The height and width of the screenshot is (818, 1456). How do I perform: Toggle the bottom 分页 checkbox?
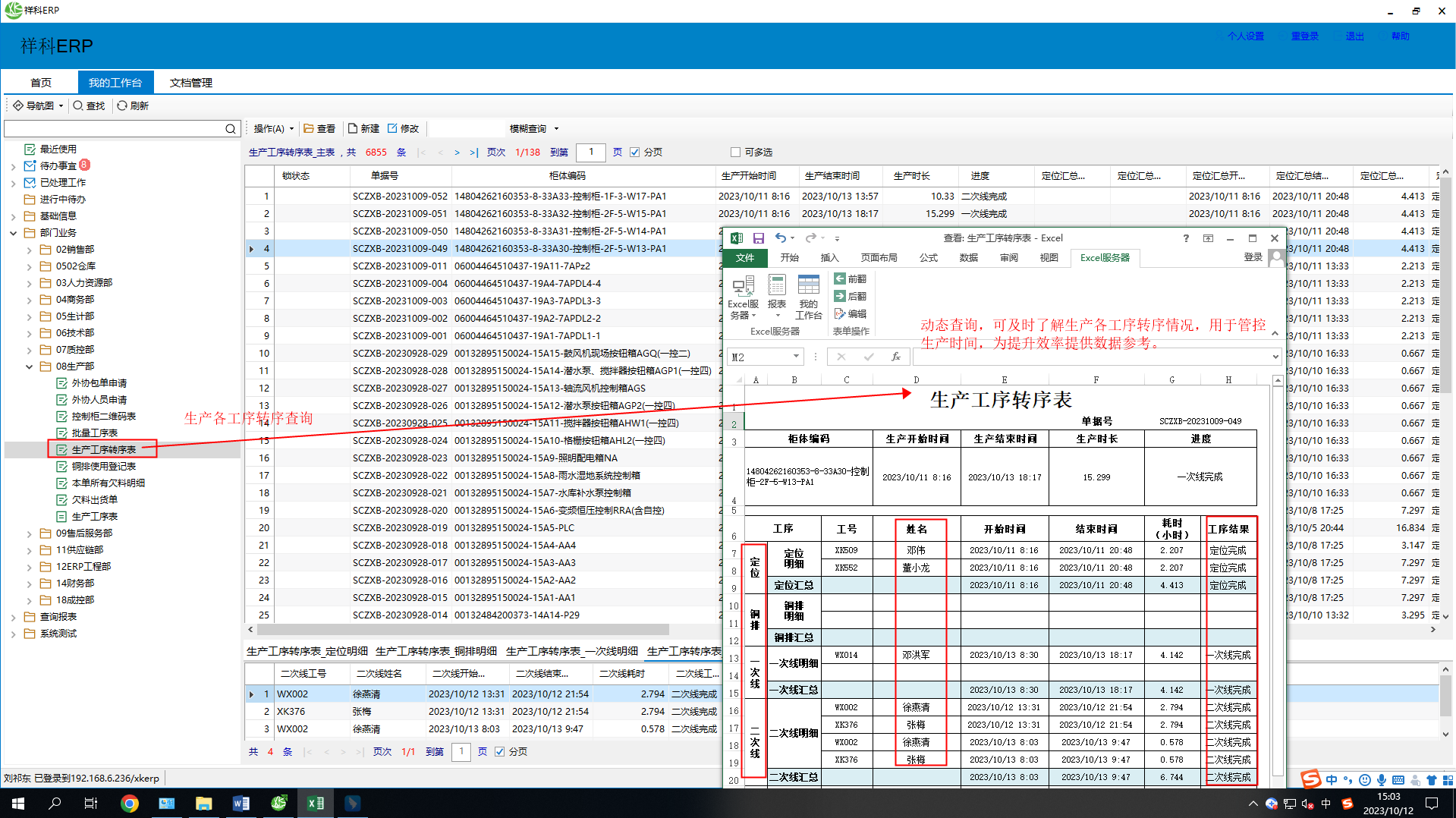click(499, 752)
